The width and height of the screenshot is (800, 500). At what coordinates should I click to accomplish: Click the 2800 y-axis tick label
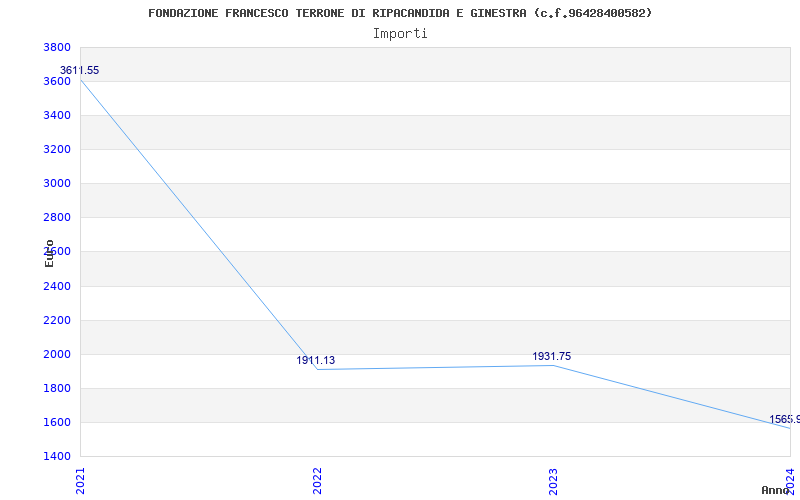(x=57, y=218)
